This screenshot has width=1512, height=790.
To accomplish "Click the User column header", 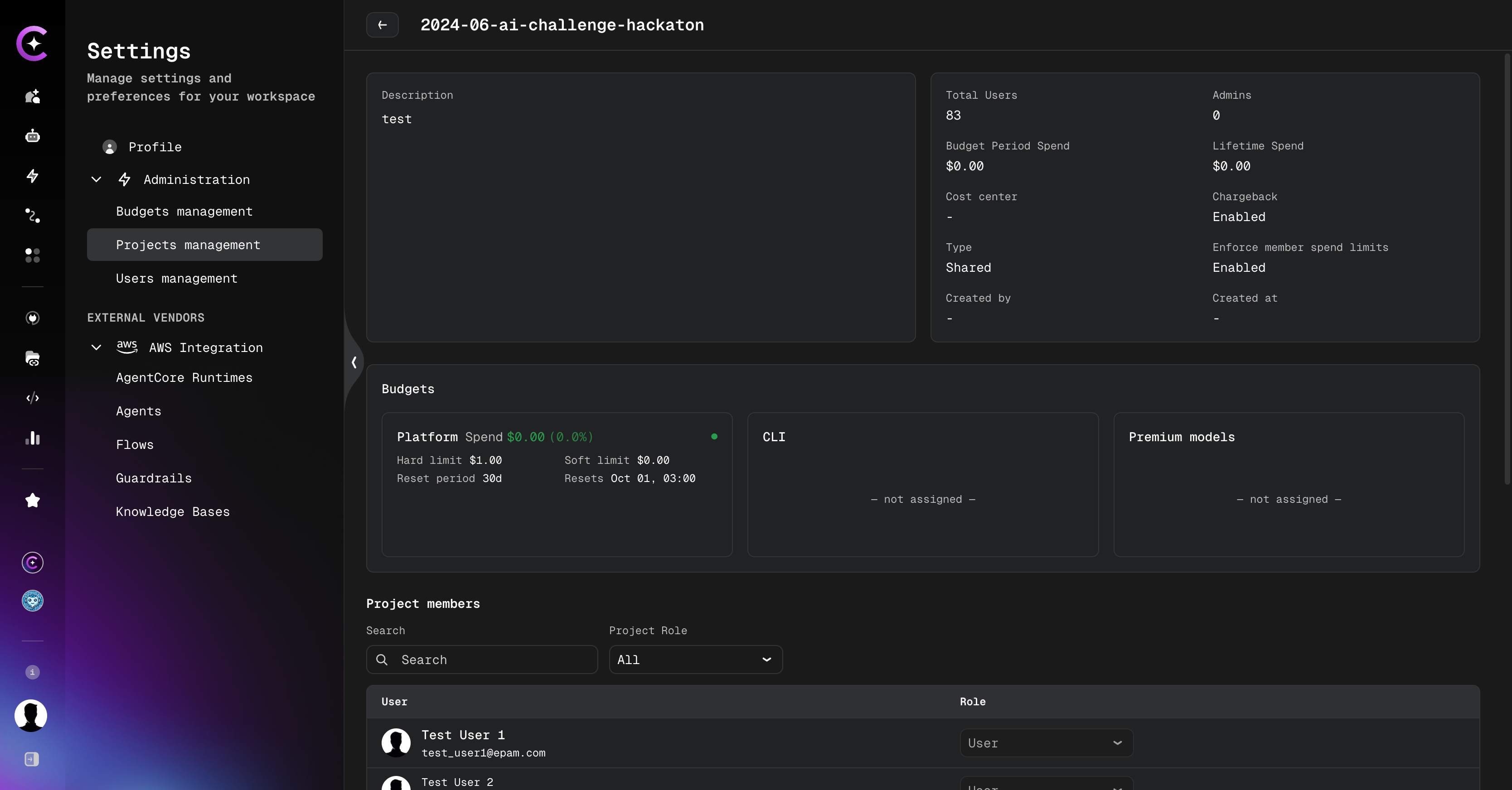I will click(x=394, y=702).
